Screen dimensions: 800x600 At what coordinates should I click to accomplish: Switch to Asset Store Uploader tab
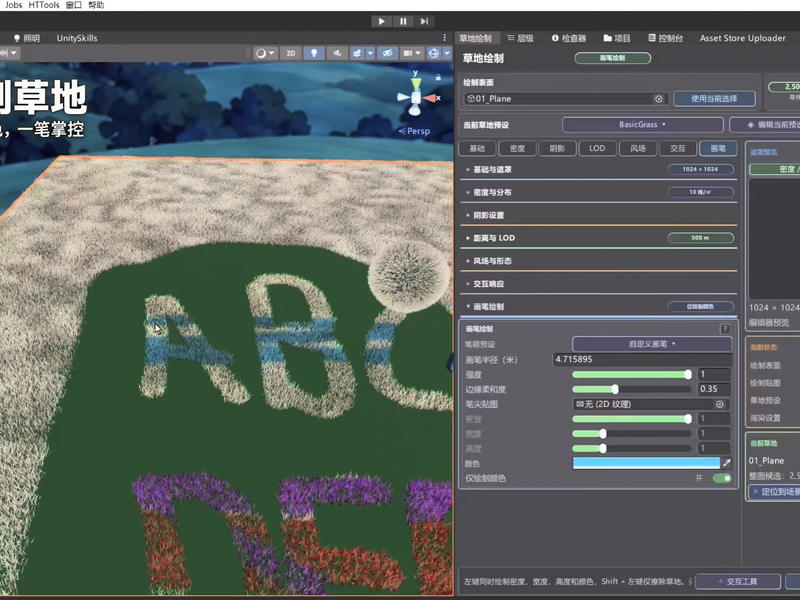point(742,38)
